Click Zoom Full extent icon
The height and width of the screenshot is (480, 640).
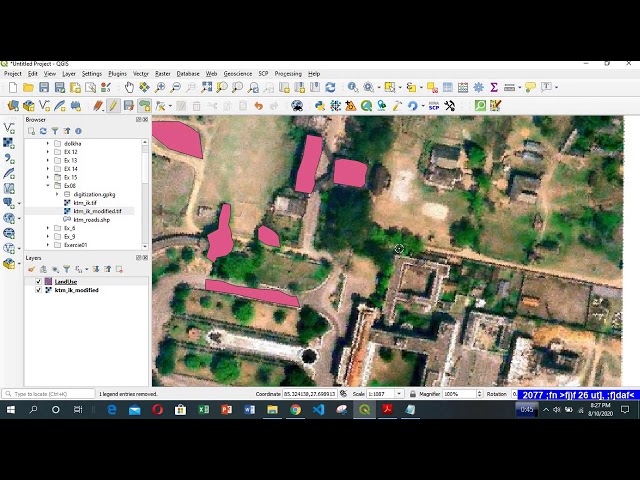pyautogui.click(x=207, y=87)
